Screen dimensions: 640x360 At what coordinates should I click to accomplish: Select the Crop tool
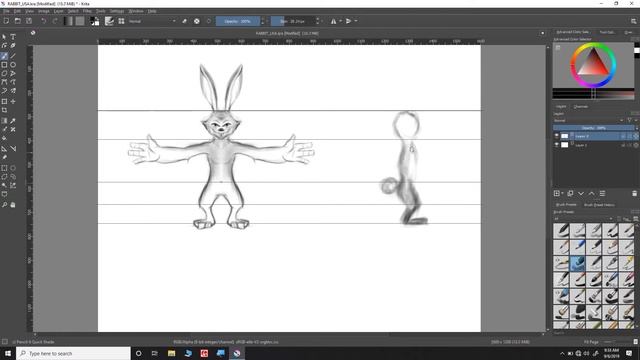4,110
